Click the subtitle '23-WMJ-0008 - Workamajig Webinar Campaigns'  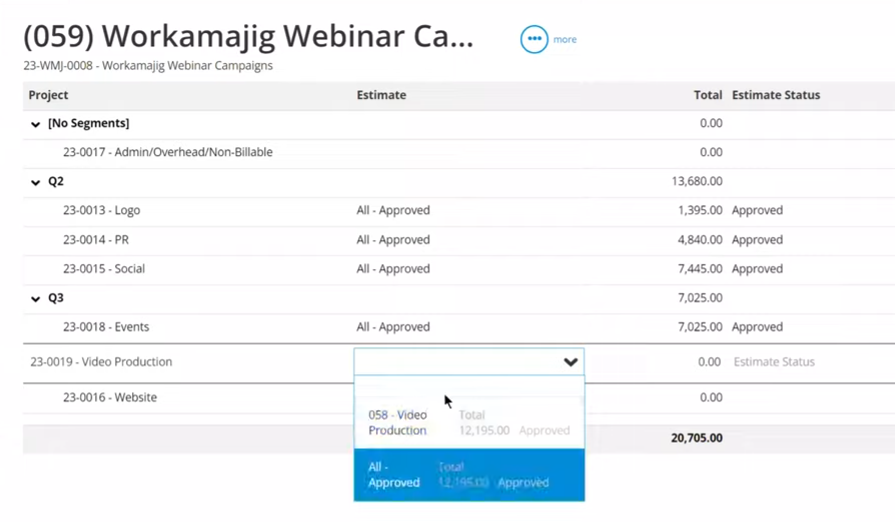148,66
